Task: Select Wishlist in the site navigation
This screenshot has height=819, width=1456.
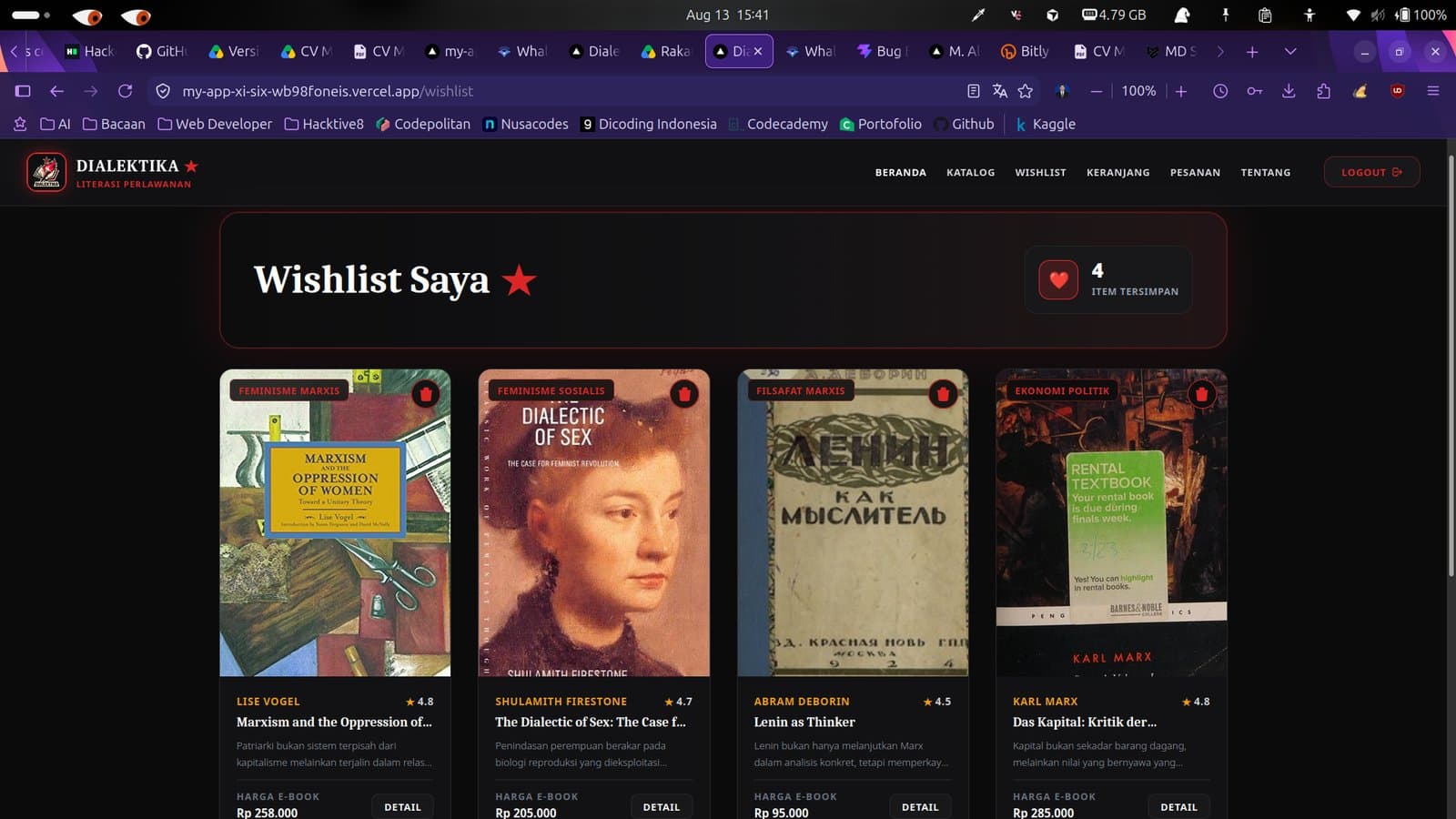Action: point(1040,172)
